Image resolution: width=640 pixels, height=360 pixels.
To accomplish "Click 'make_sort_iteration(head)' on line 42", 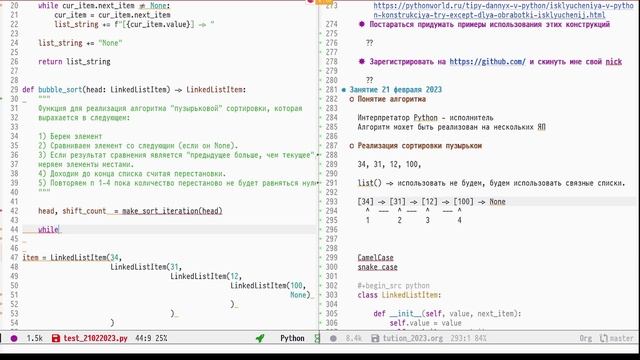I will coord(172,211).
